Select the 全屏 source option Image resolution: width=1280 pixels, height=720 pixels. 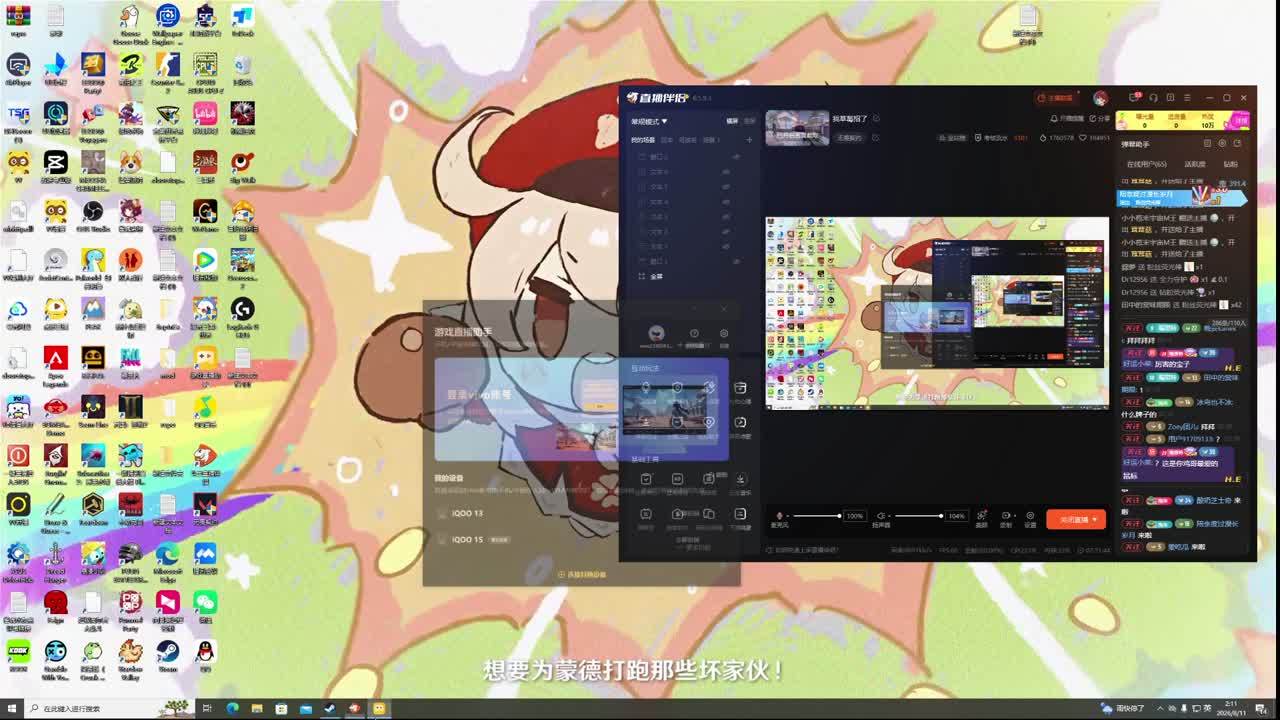click(656, 276)
